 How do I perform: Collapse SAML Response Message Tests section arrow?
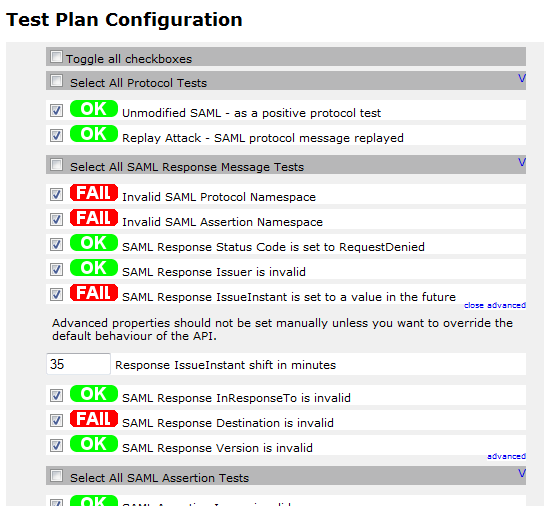pos(522,162)
